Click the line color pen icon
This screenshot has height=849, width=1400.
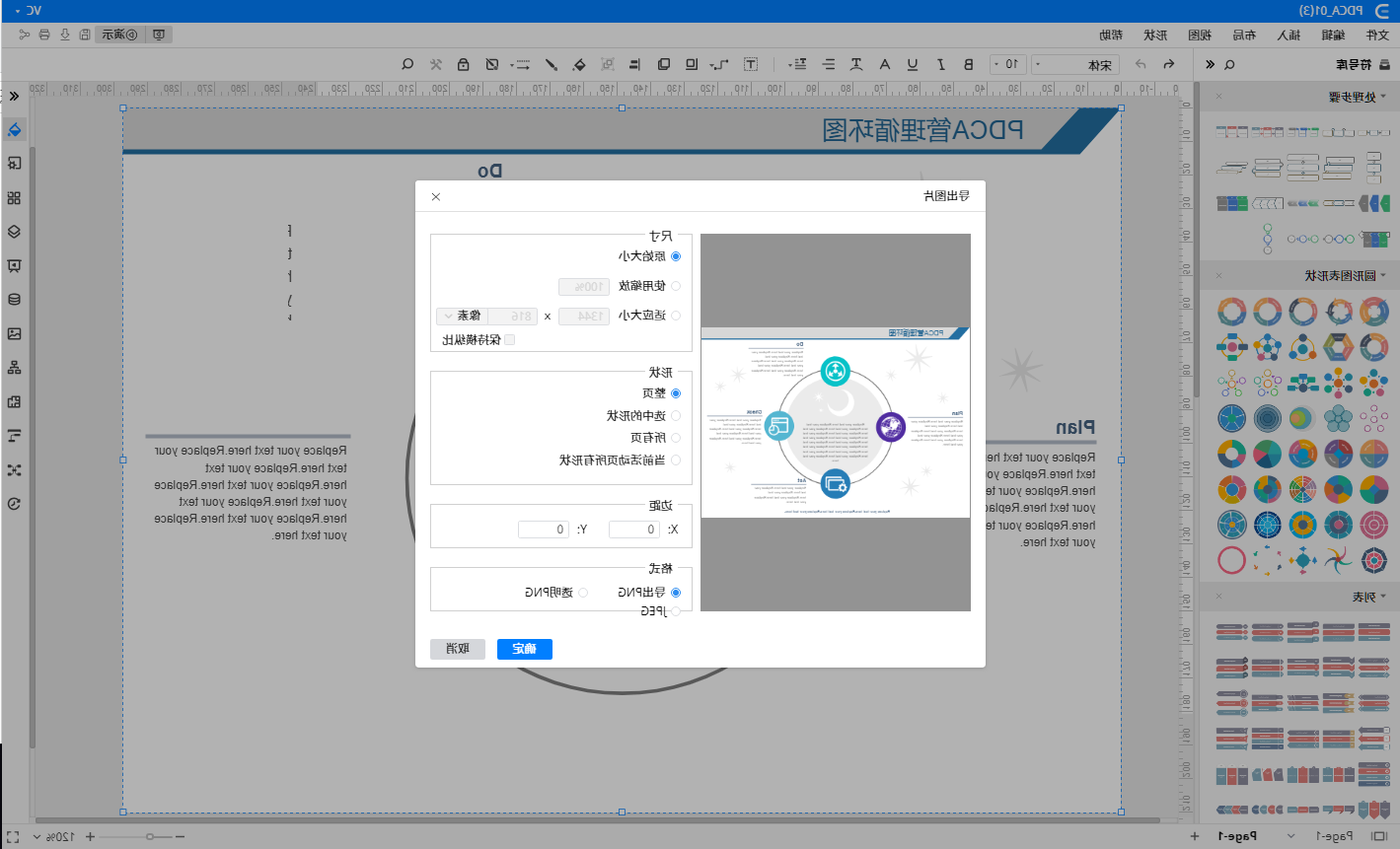(x=552, y=64)
